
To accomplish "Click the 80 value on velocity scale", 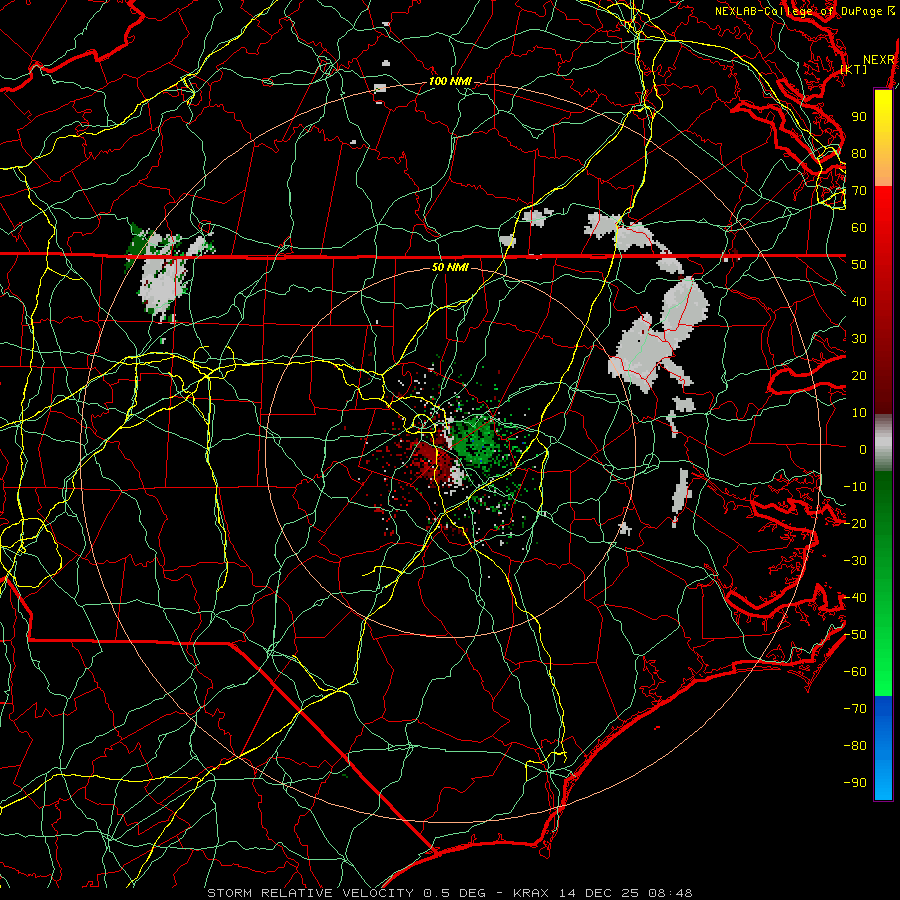I will pos(859,154).
